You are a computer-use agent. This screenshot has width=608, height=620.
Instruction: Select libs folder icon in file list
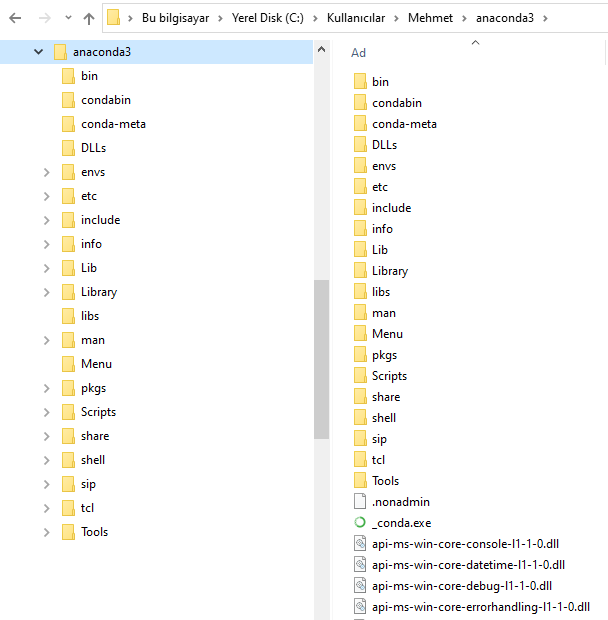(360, 291)
